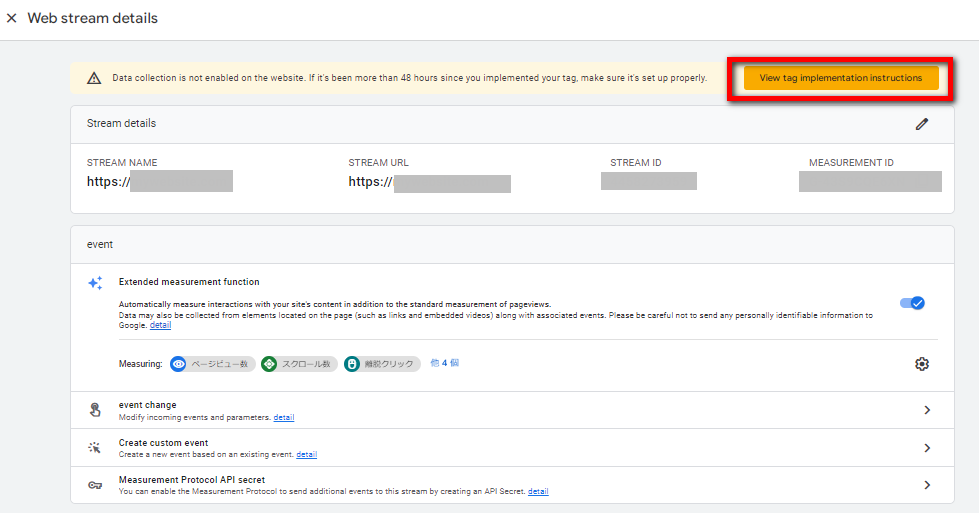Click the key icon for API secret
The width and height of the screenshot is (979, 513).
pos(95,485)
